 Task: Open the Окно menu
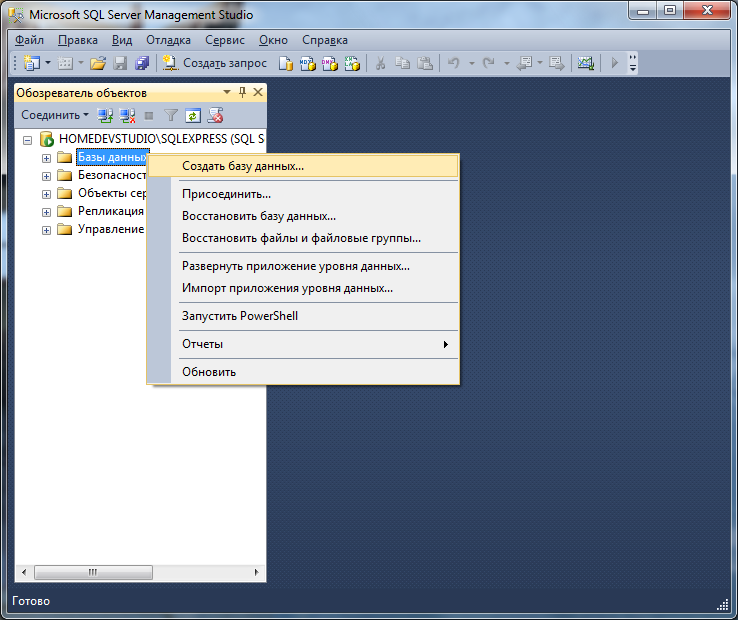[x=273, y=40]
